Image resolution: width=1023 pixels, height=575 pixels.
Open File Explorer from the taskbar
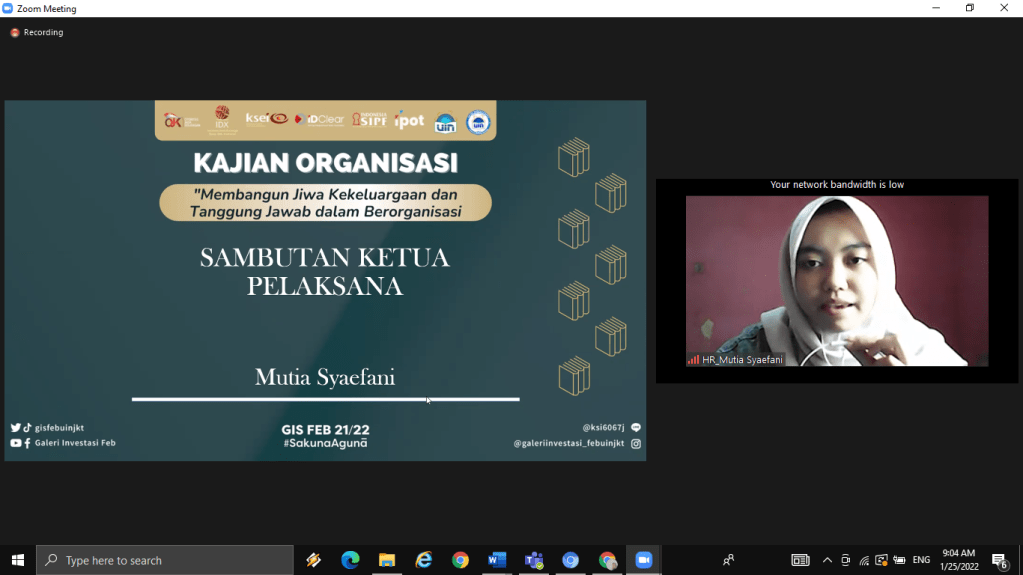pos(387,560)
